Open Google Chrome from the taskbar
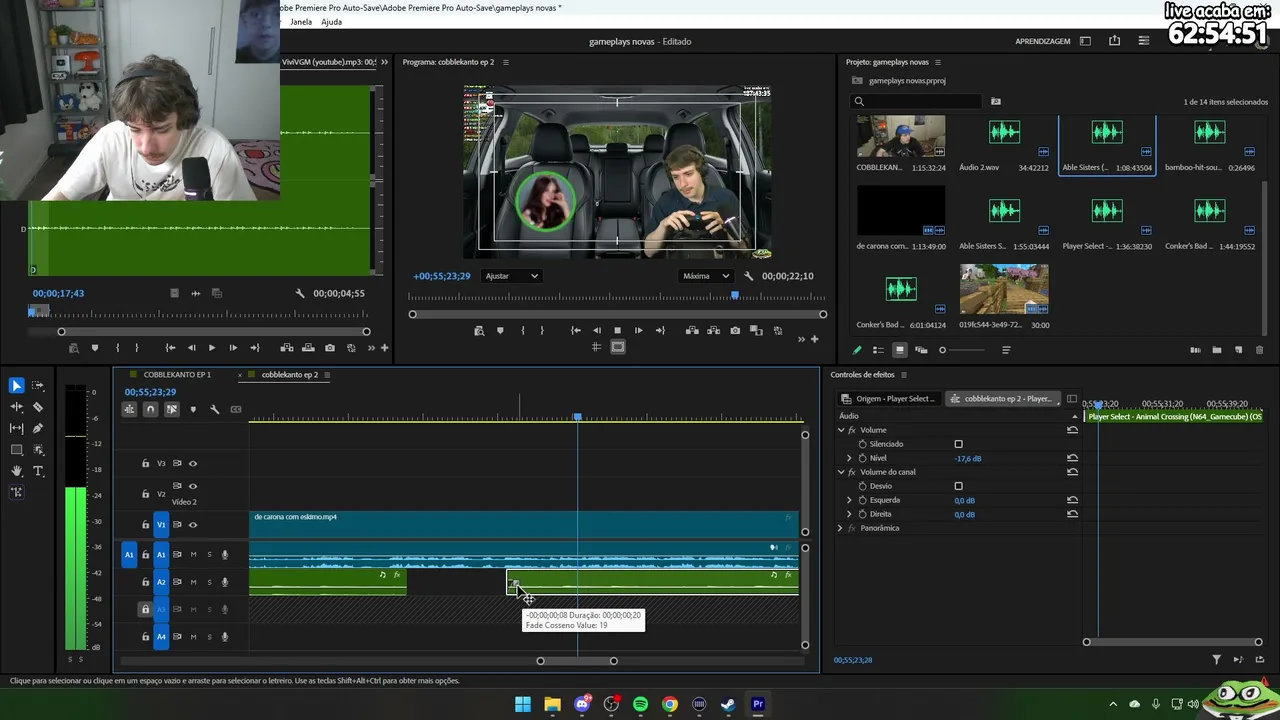The height and width of the screenshot is (720, 1280). 670,704
